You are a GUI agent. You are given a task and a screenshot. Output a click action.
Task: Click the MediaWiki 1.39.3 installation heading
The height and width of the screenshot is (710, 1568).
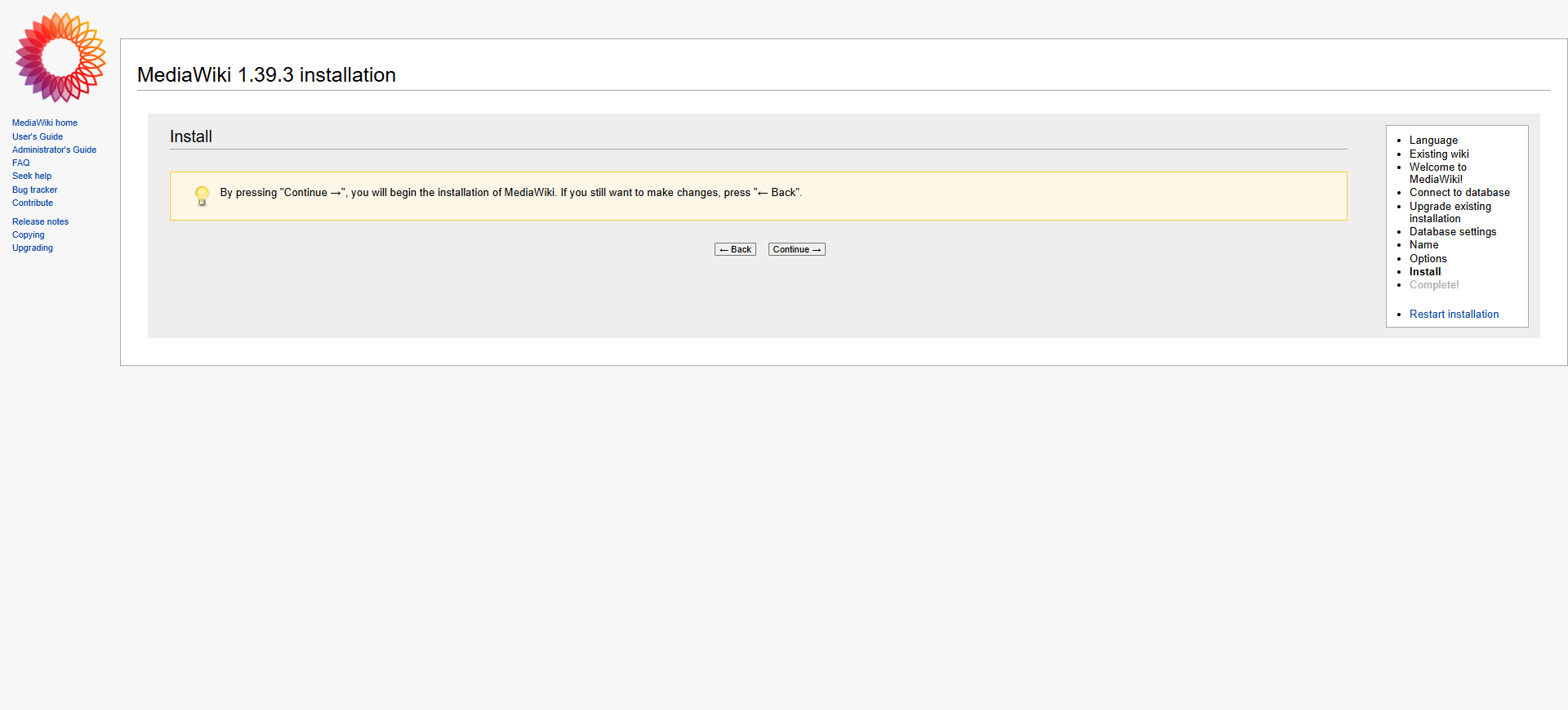[266, 75]
